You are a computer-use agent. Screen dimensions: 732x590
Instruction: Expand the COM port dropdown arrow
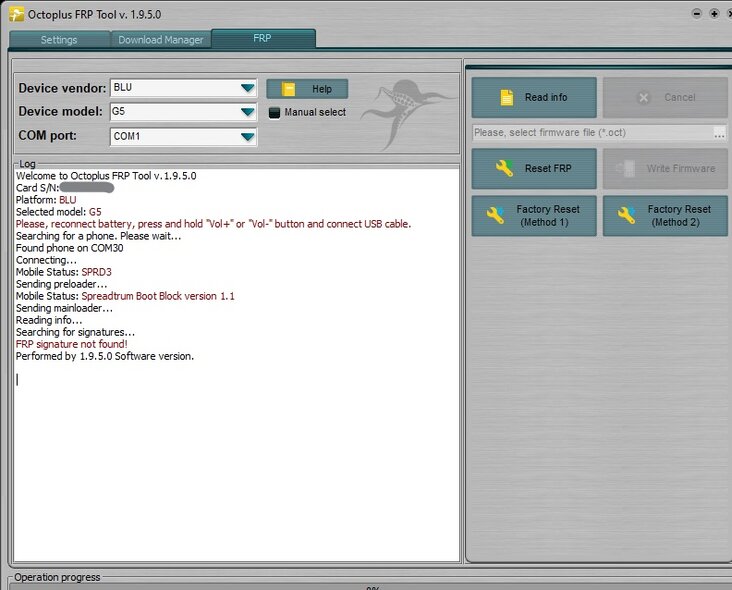[247, 137]
